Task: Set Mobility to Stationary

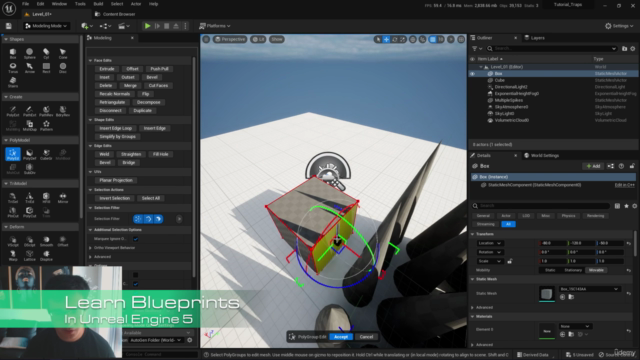Action: (x=573, y=270)
